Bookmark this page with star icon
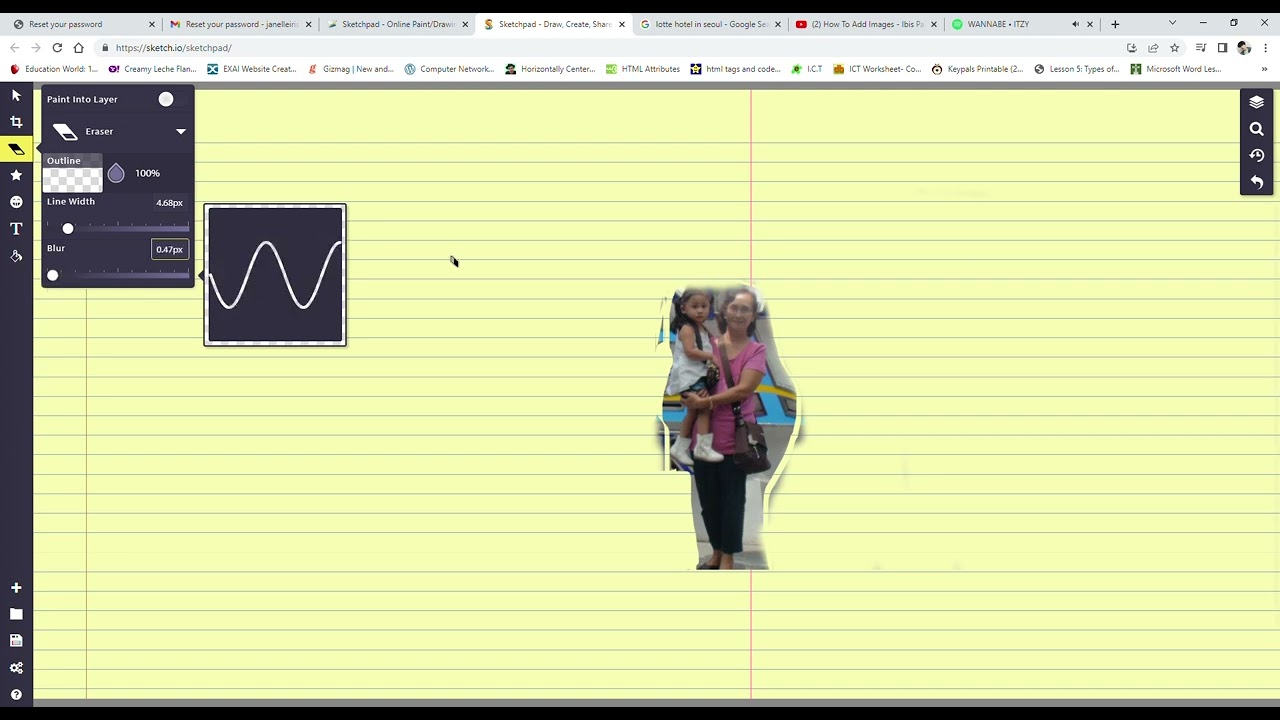This screenshot has height=720, width=1280. point(1174,47)
